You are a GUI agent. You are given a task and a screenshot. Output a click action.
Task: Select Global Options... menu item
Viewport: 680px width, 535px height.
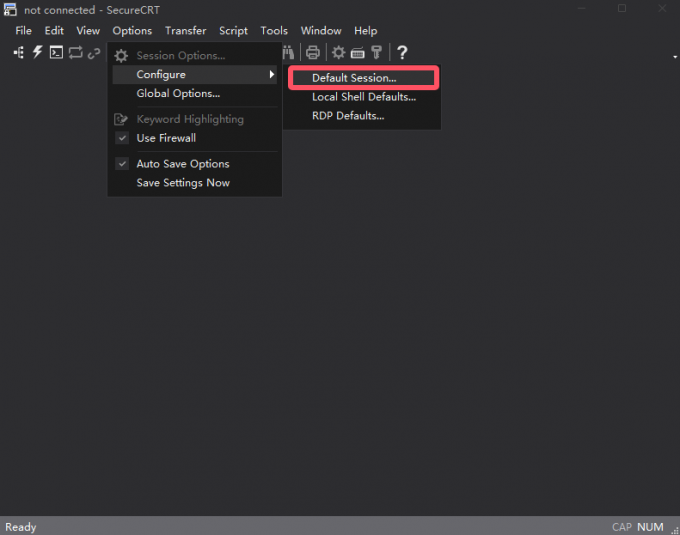coord(195,94)
